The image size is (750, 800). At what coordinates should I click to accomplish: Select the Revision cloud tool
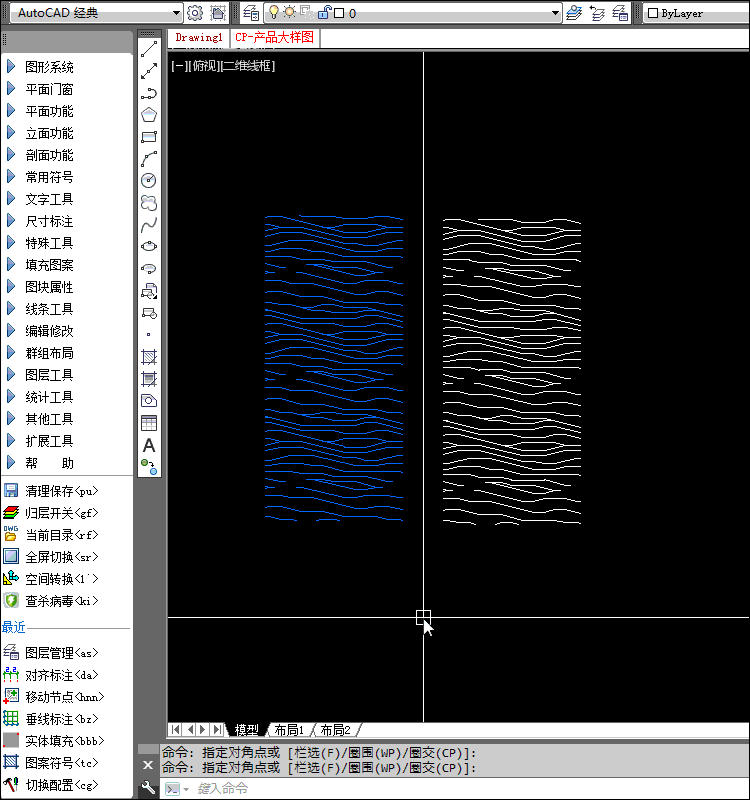pos(149,203)
